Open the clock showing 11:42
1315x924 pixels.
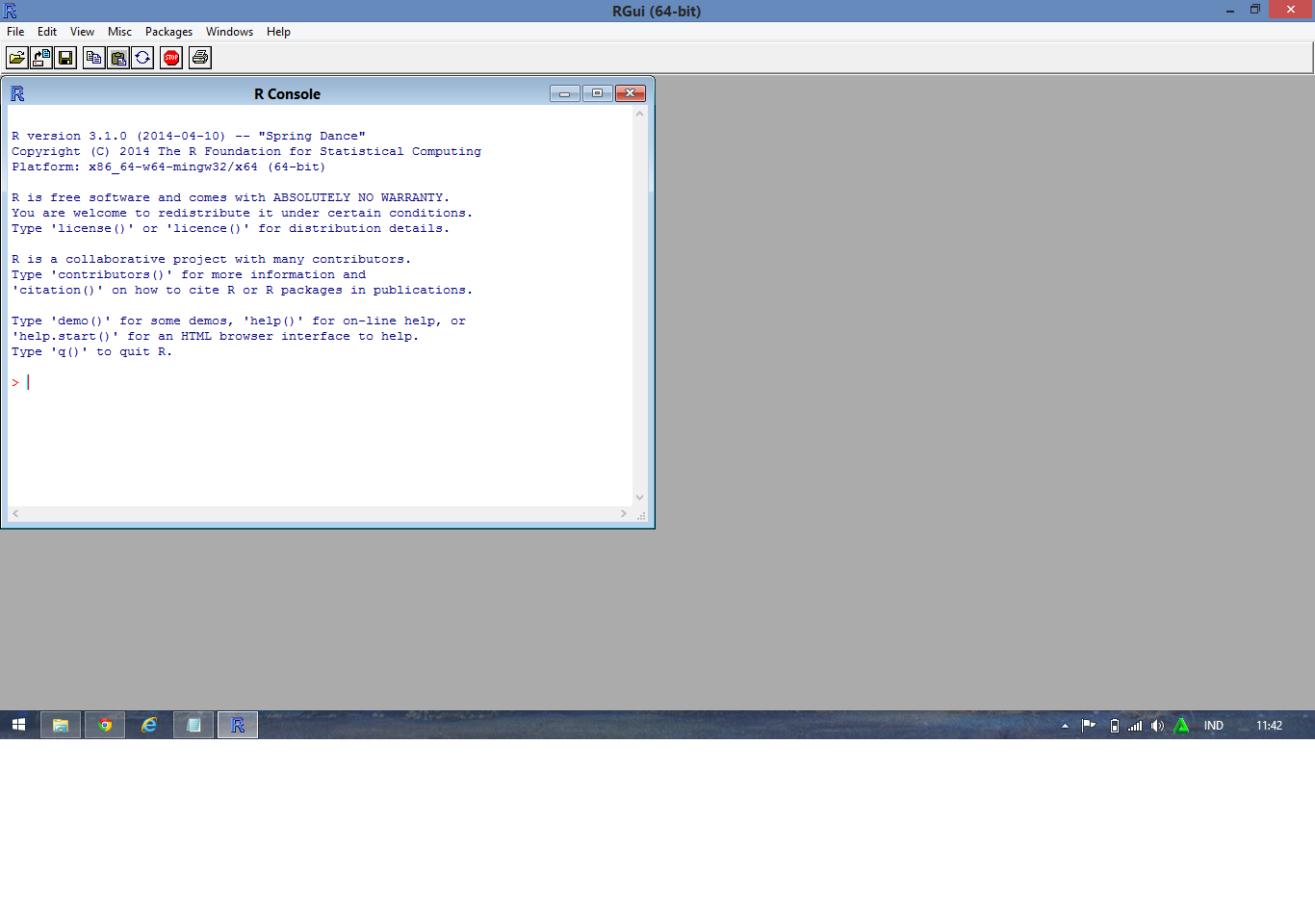1269,726
